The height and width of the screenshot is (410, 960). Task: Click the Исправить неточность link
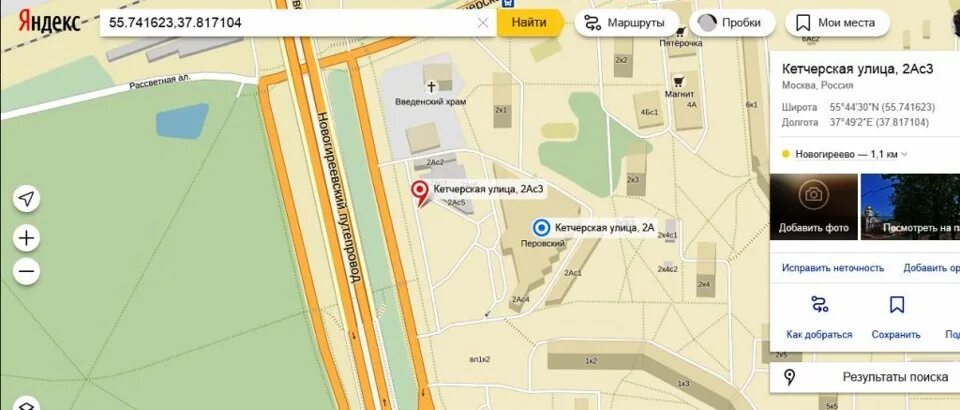(833, 268)
